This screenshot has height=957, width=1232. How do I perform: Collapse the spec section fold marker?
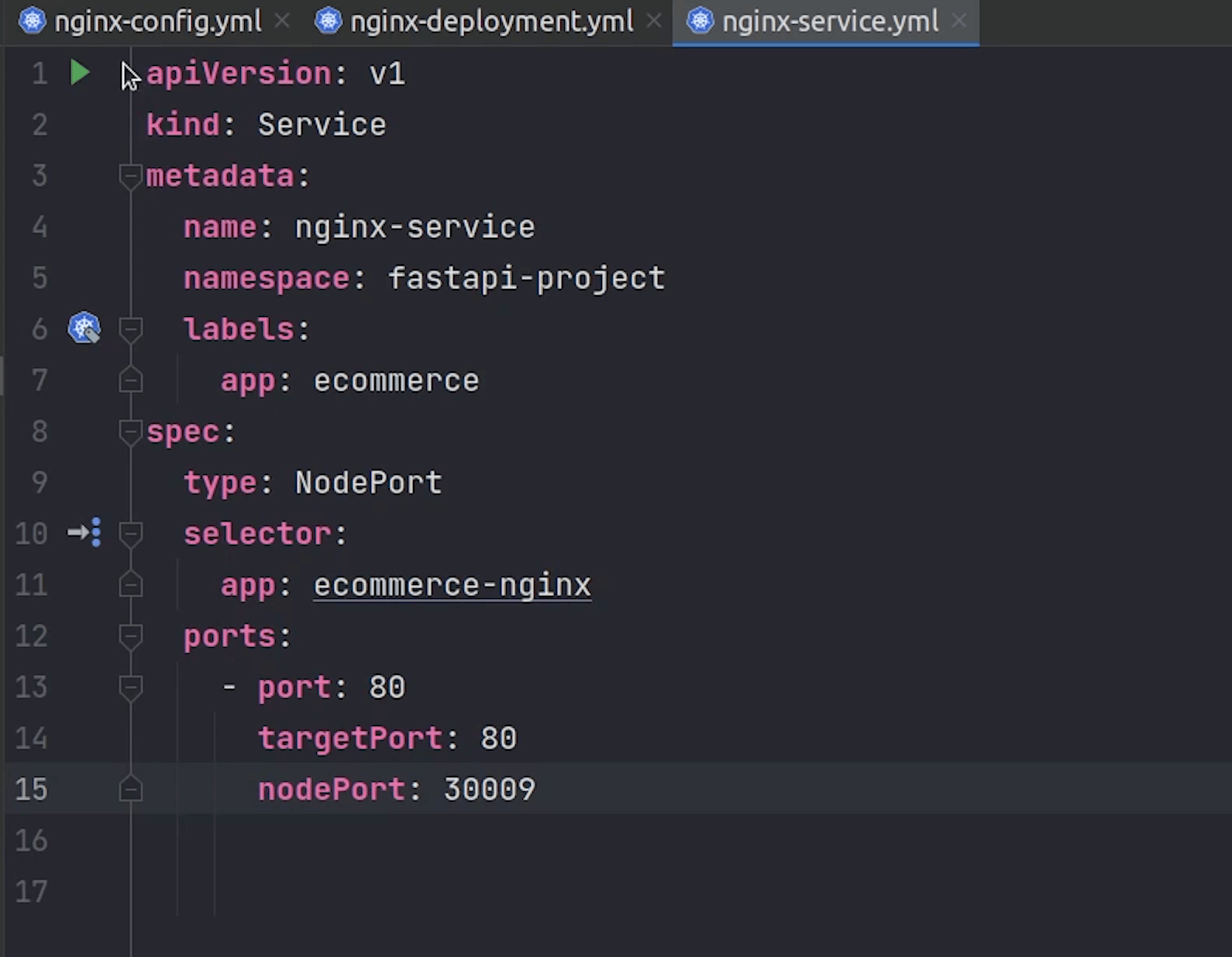point(130,431)
